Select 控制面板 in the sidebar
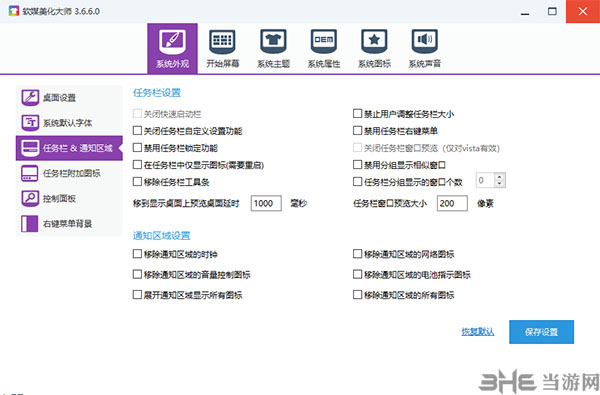Image resolution: width=600 pixels, height=395 pixels. pyautogui.click(x=69, y=198)
